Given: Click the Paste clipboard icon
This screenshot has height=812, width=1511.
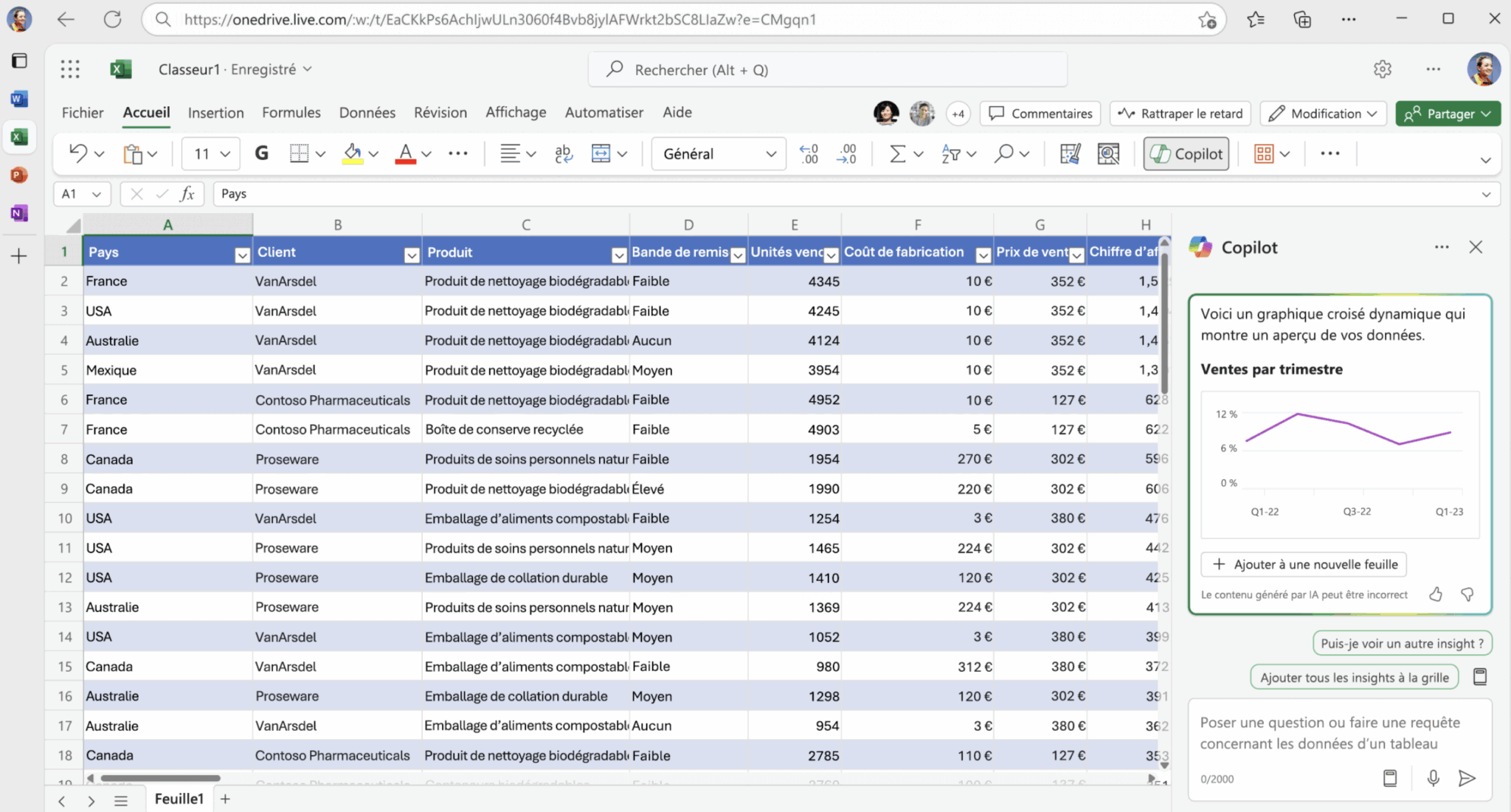Looking at the screenshot, I should pos(132,153).
